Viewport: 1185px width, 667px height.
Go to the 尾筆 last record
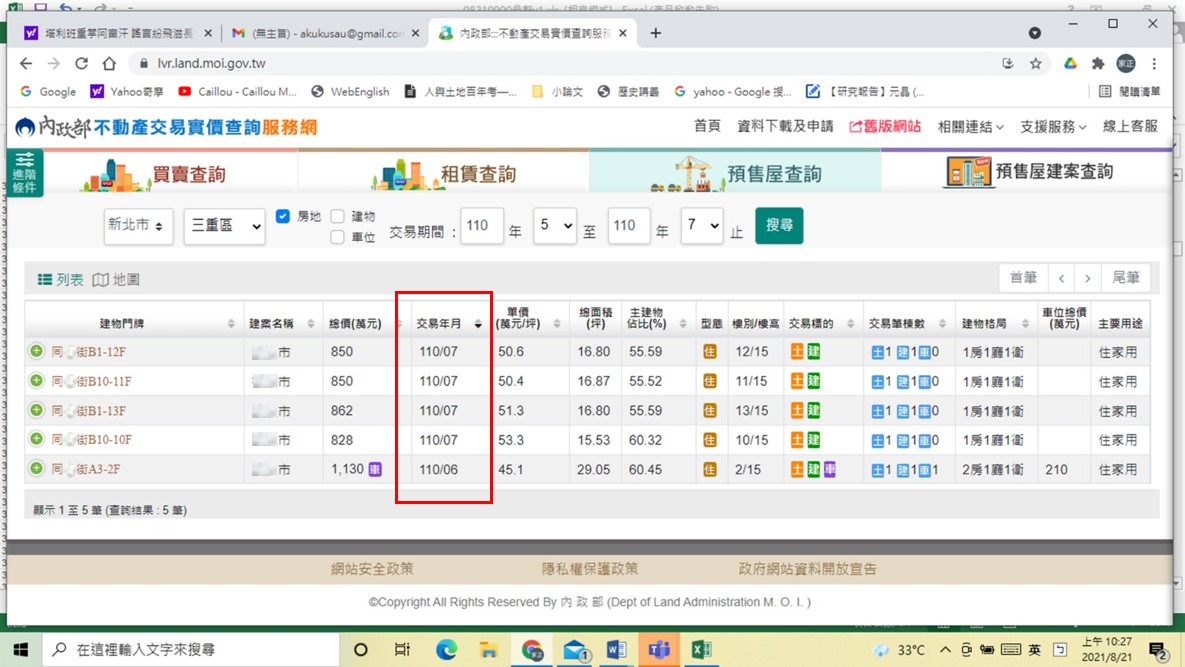point(1126,278)
